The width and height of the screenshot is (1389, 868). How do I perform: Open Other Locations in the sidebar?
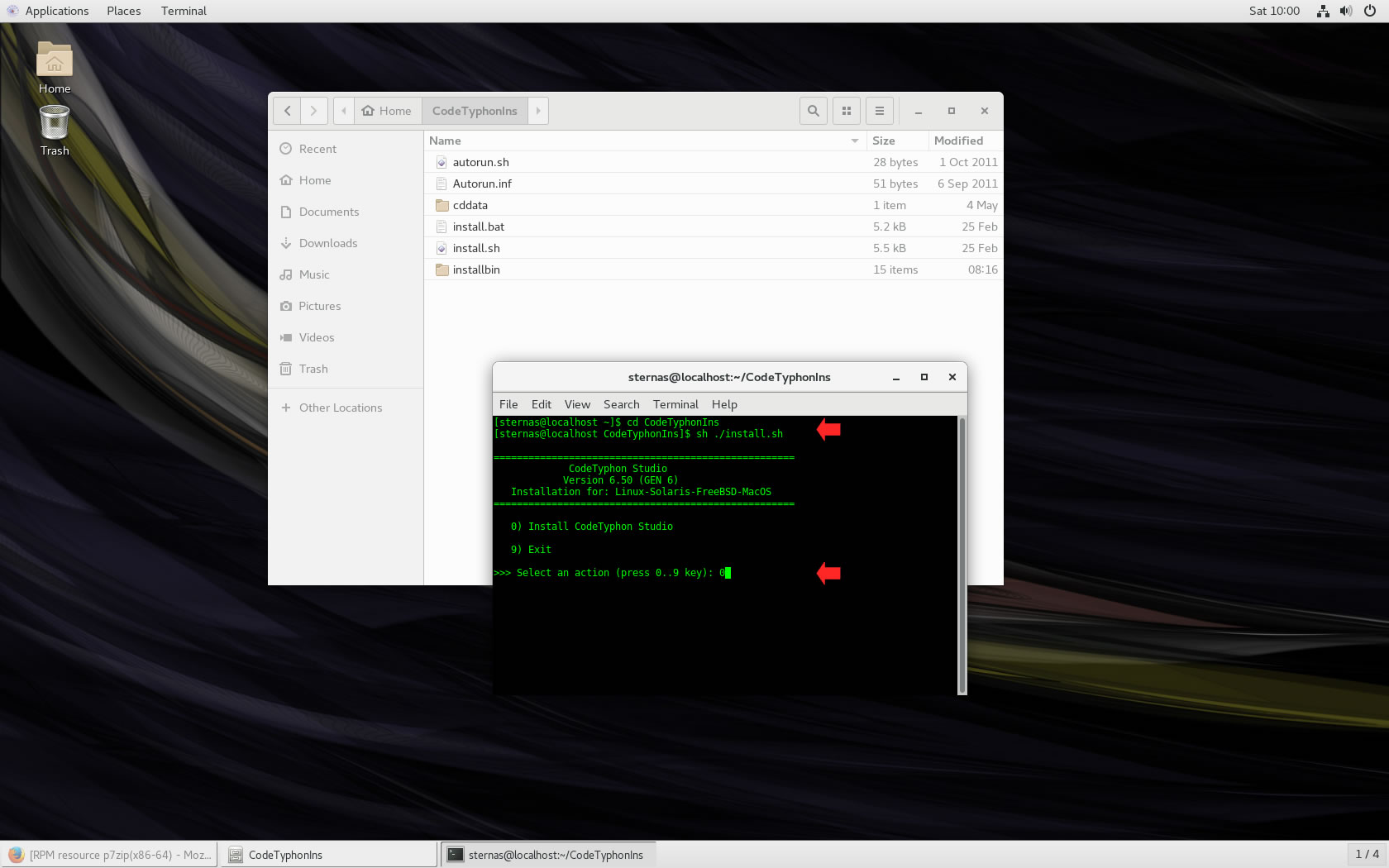coord(346,408)
